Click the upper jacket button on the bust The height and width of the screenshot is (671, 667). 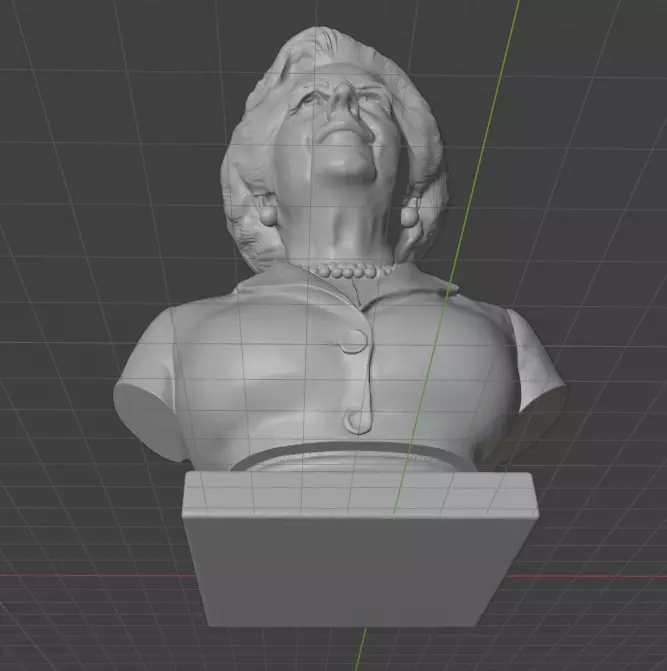(354, 341)
